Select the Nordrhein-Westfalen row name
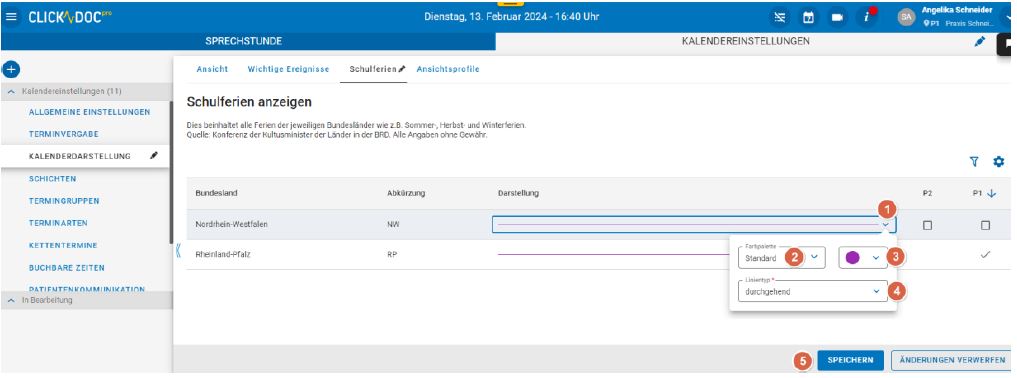 click(x=232, y=224)
